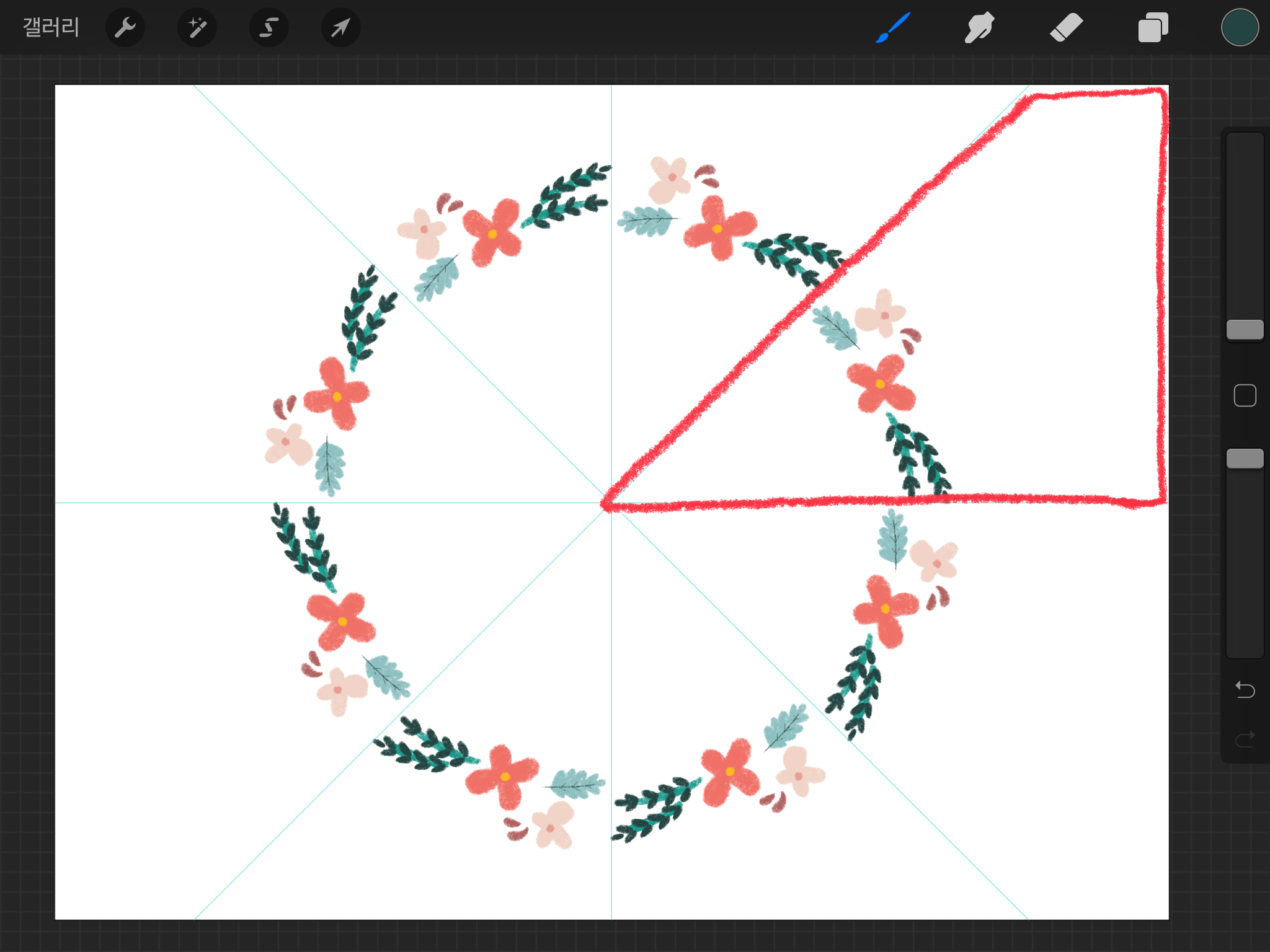1270x952 pixels.
Task: Undo the last stroke
Action: pyautogui.click(x=1245, y=689)
